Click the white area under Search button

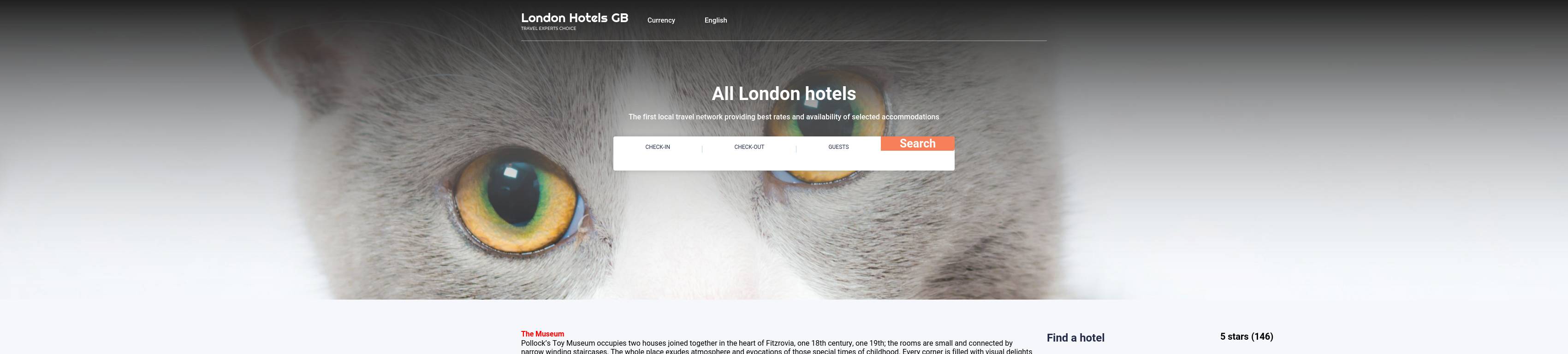coord(917,160)
